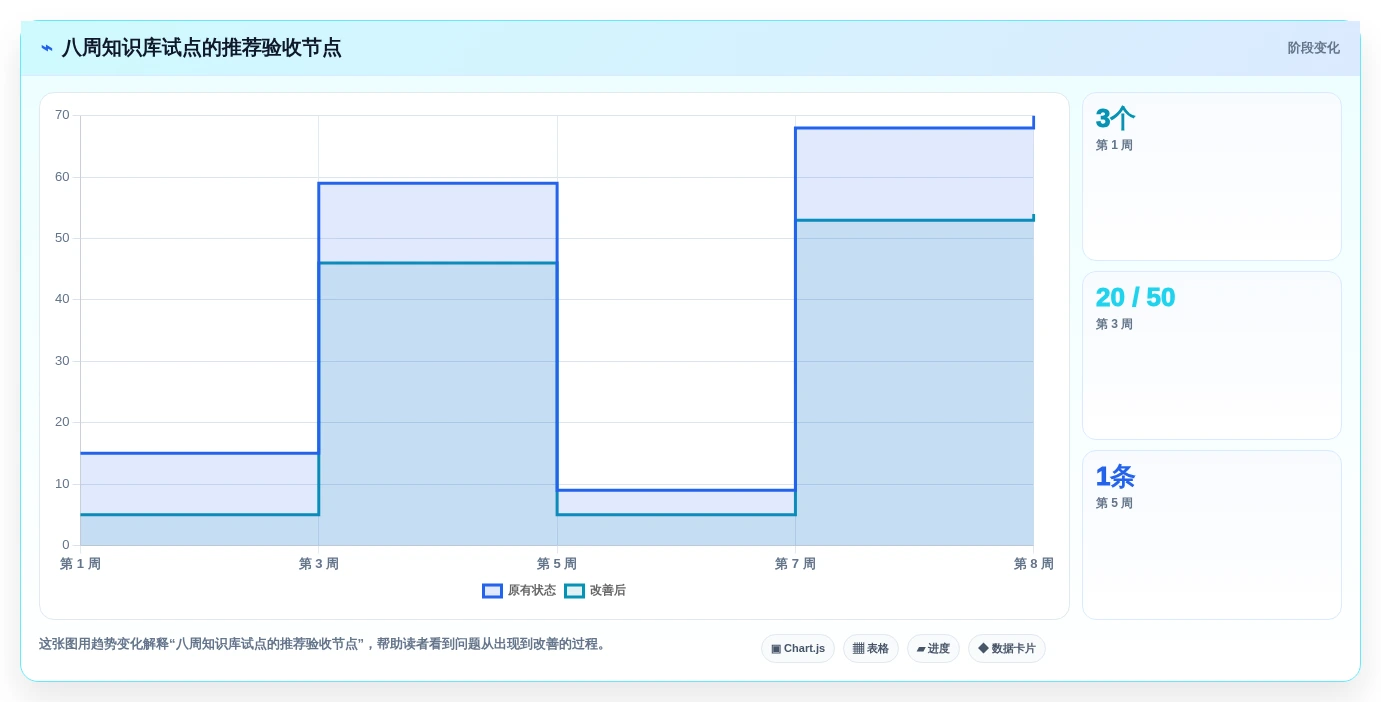Click the 第 8 周 x-axis label
The height and width of the screenshot is (702, 1381).
pyautogui.click(x=1034, y=564)
